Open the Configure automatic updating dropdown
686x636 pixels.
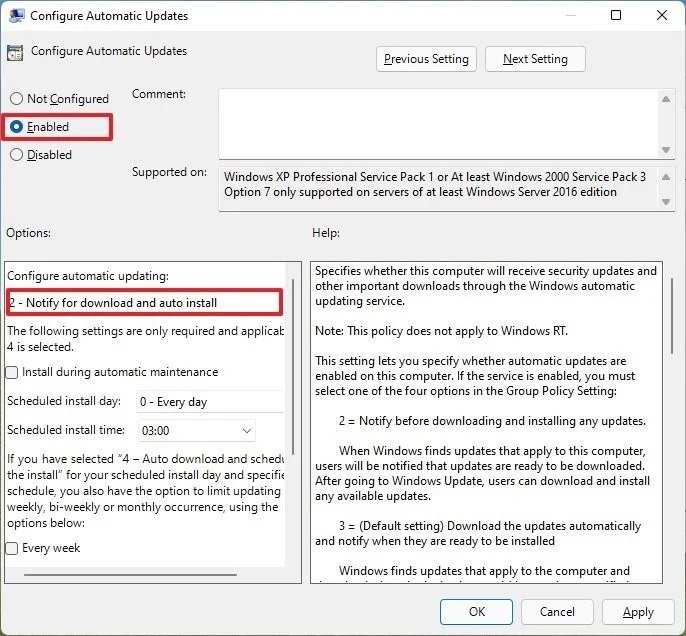144,303
